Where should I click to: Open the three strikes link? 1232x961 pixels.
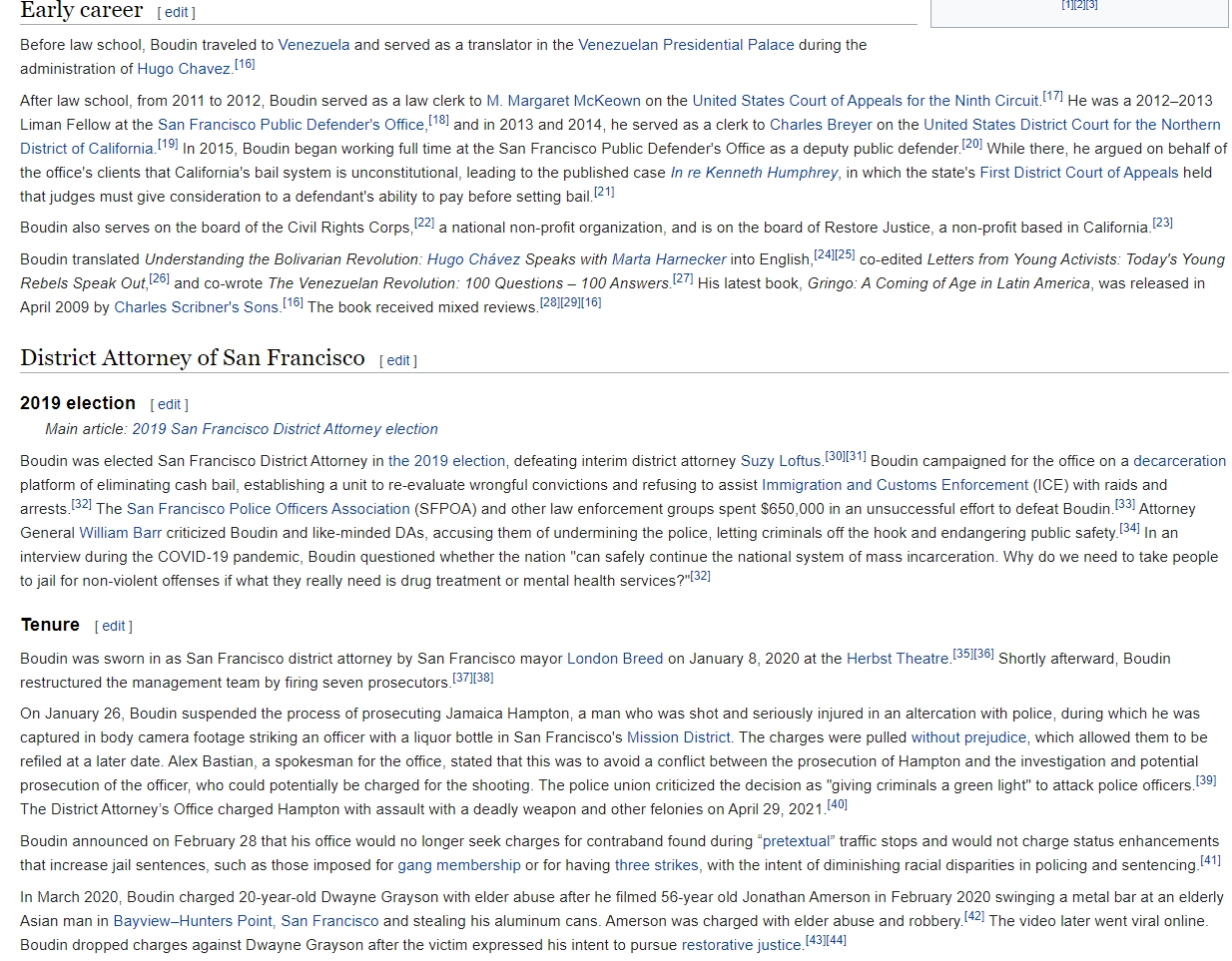point(657,865)
